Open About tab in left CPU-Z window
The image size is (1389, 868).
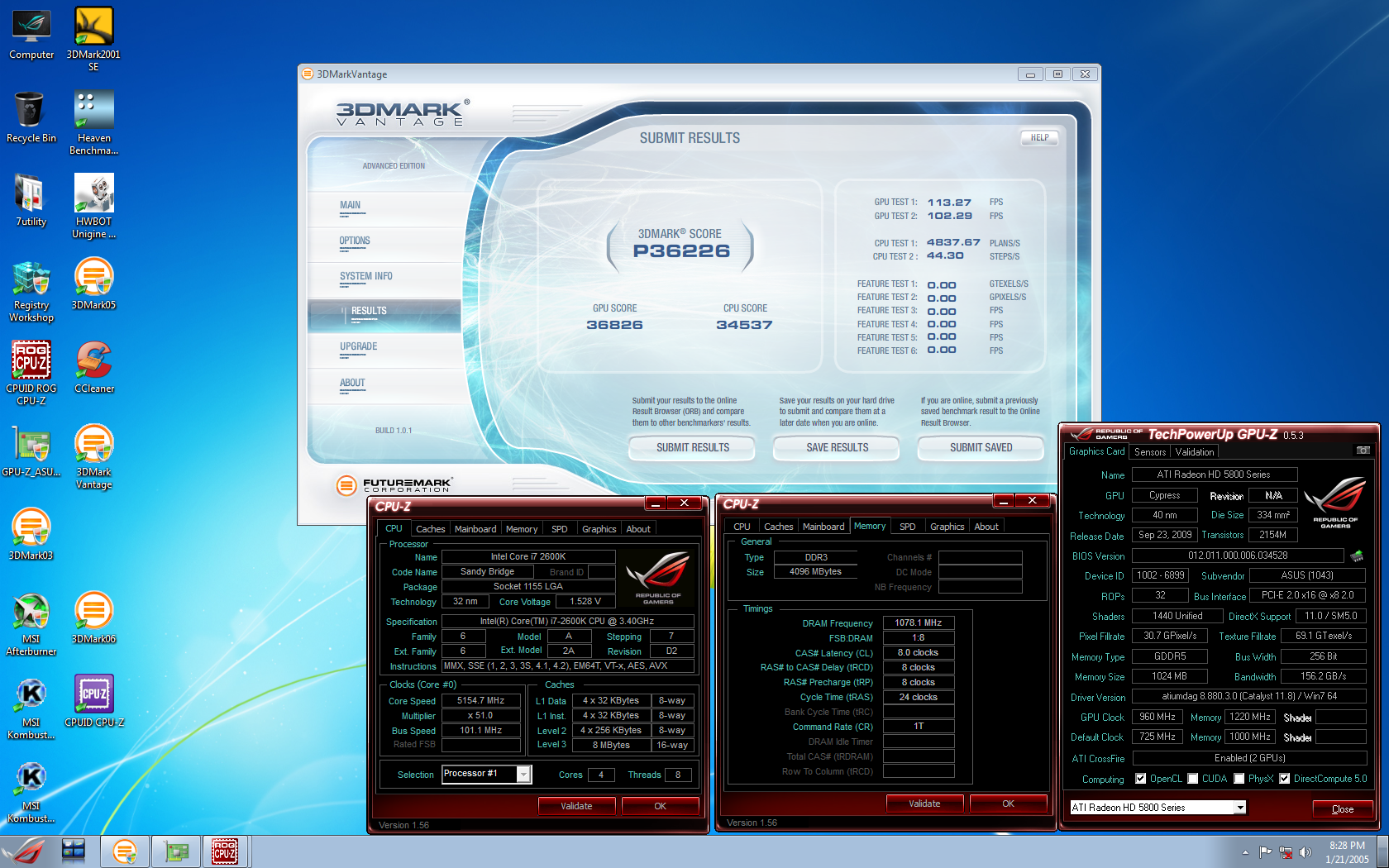[638, 529]
